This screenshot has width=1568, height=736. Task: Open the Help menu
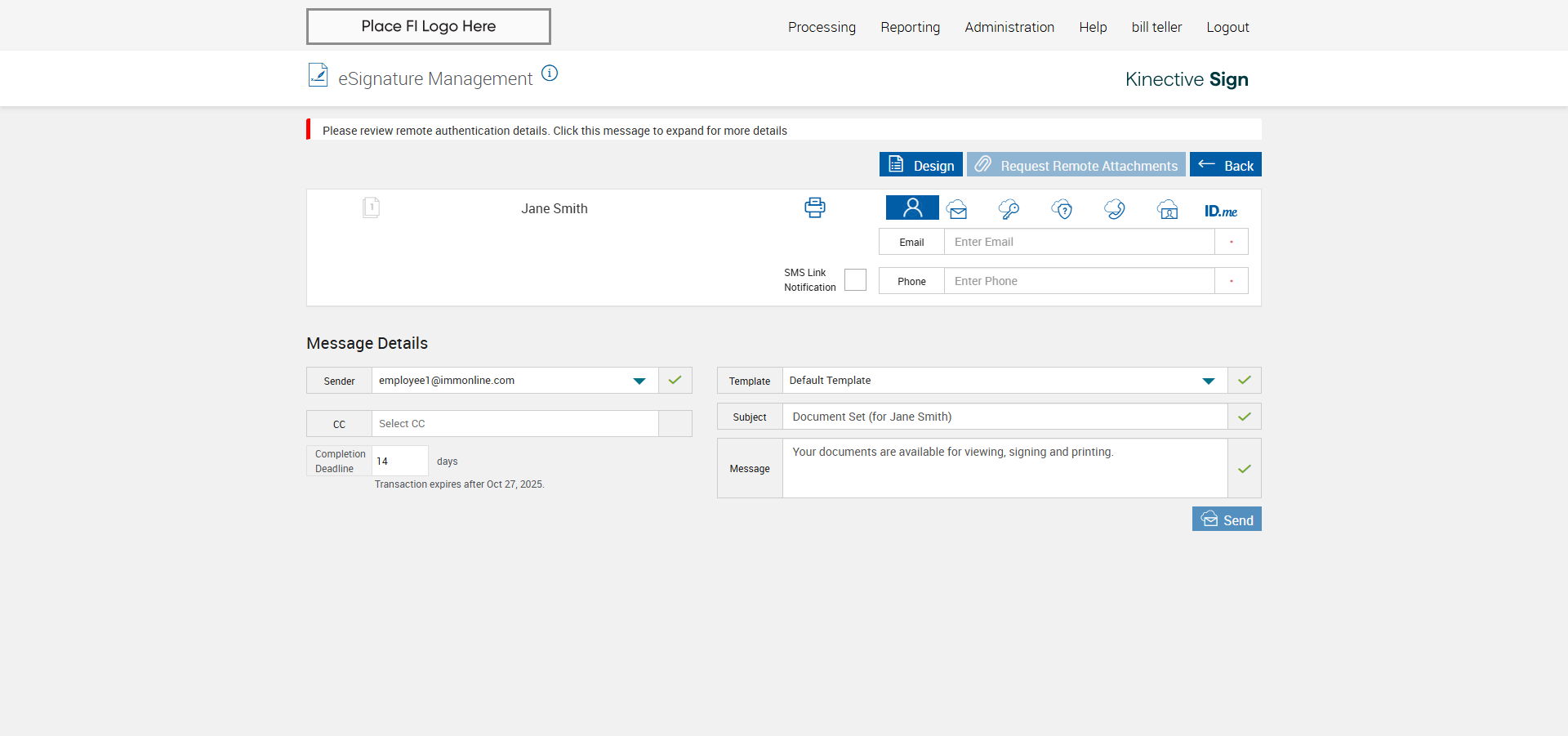(1093, 27)
